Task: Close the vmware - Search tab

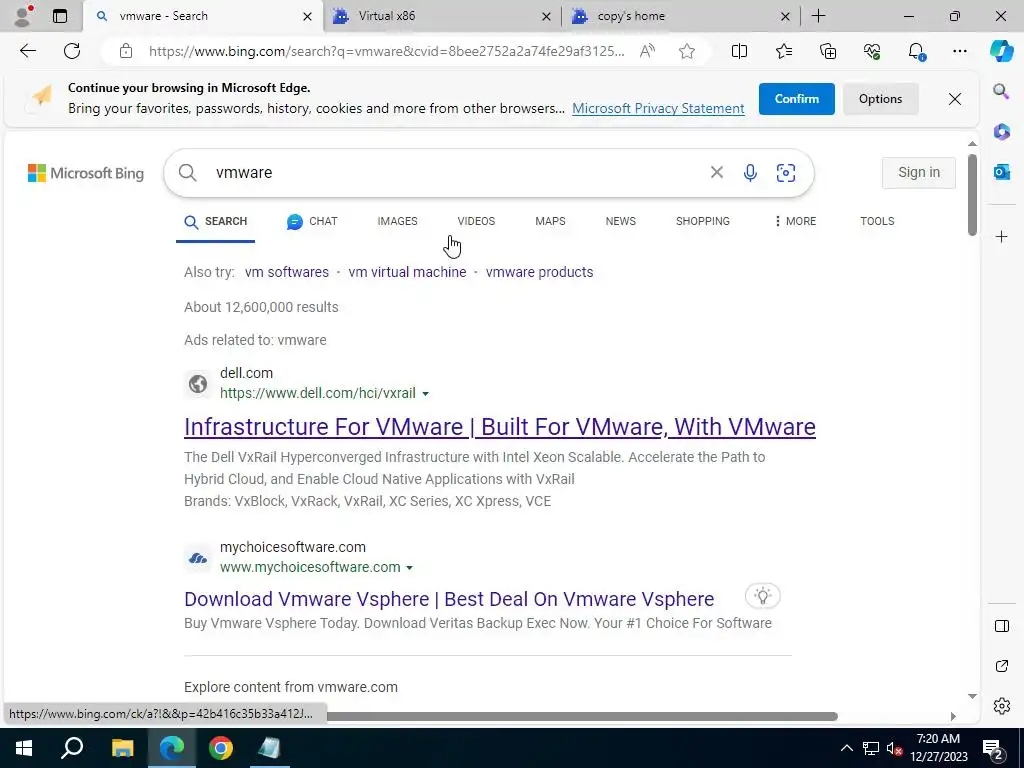Action: click(307, 16)
